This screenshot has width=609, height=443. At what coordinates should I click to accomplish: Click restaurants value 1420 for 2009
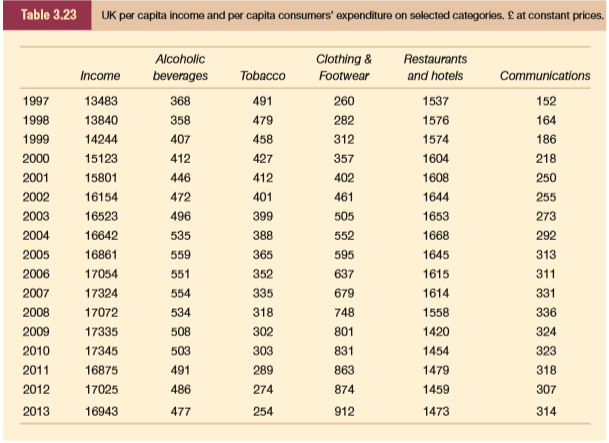tap(435, 332)
